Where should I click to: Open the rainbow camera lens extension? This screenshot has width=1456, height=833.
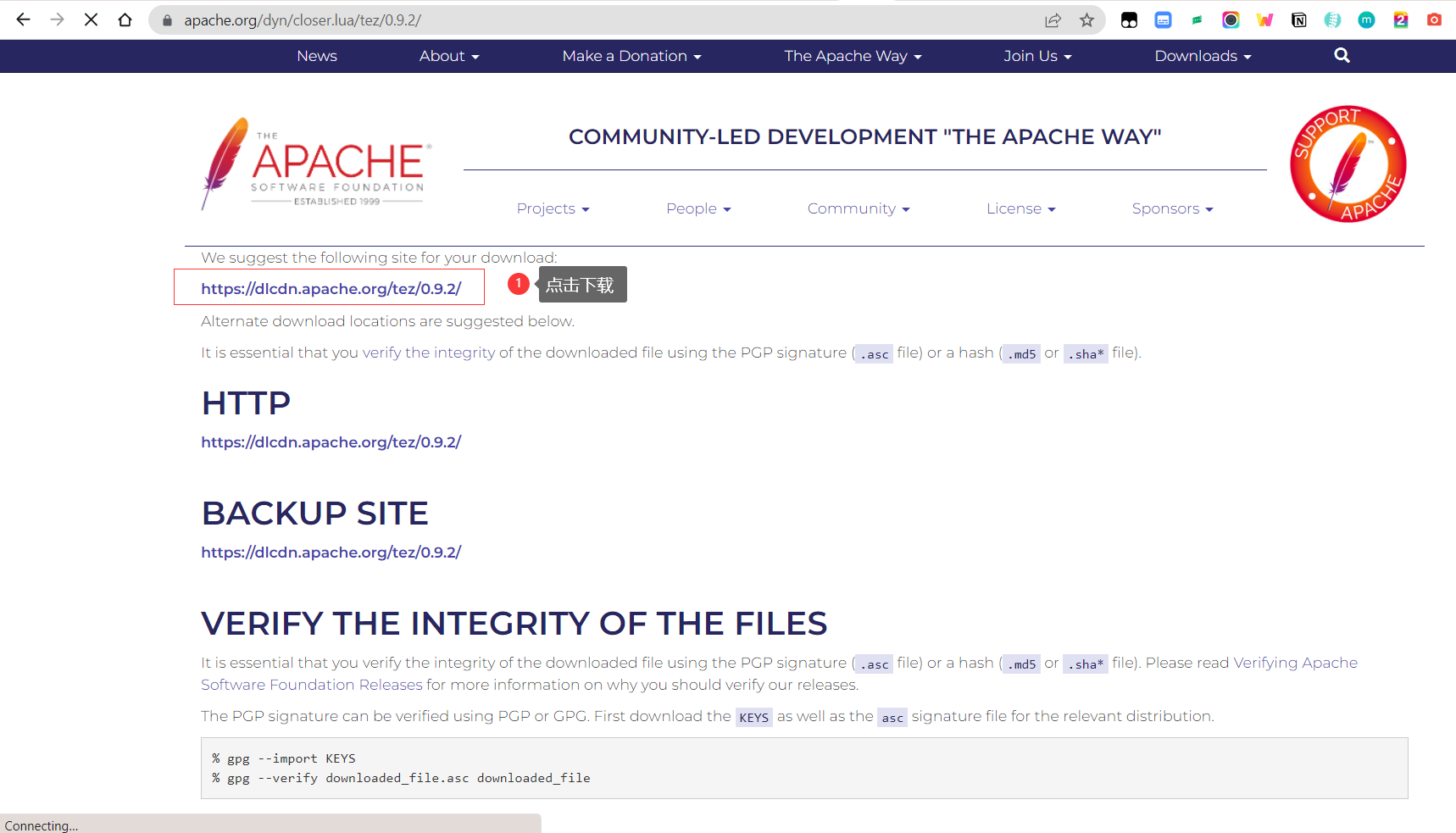pyautogui.click(x=1231, y=20)
